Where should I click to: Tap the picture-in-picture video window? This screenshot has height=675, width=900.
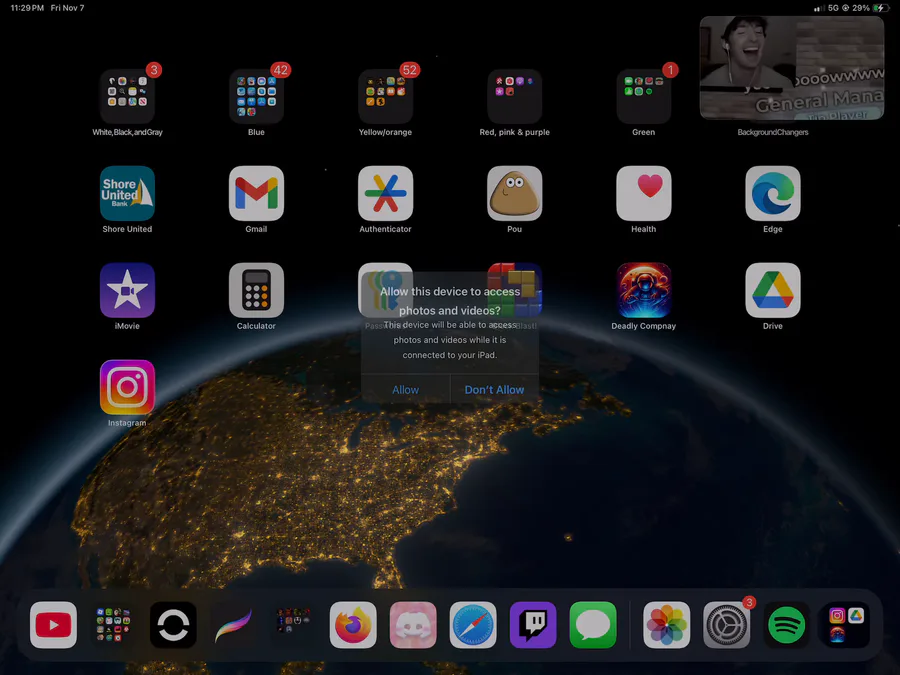tap(792, 68)
